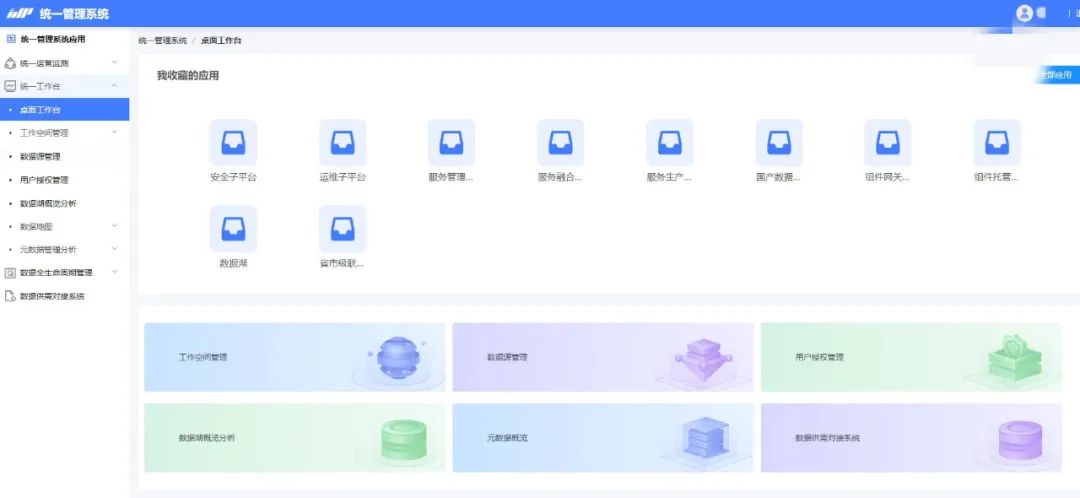The image size is (1080, 498).
Task: Click the 统一管理系统 breadcrumb link
Action: 163,41
